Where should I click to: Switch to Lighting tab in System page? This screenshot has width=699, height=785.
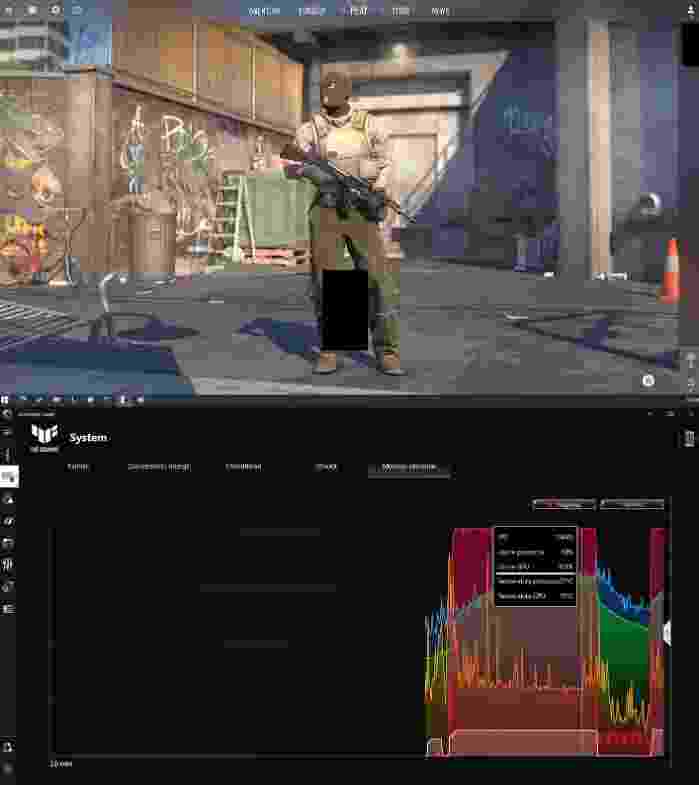tap(243, 467)
